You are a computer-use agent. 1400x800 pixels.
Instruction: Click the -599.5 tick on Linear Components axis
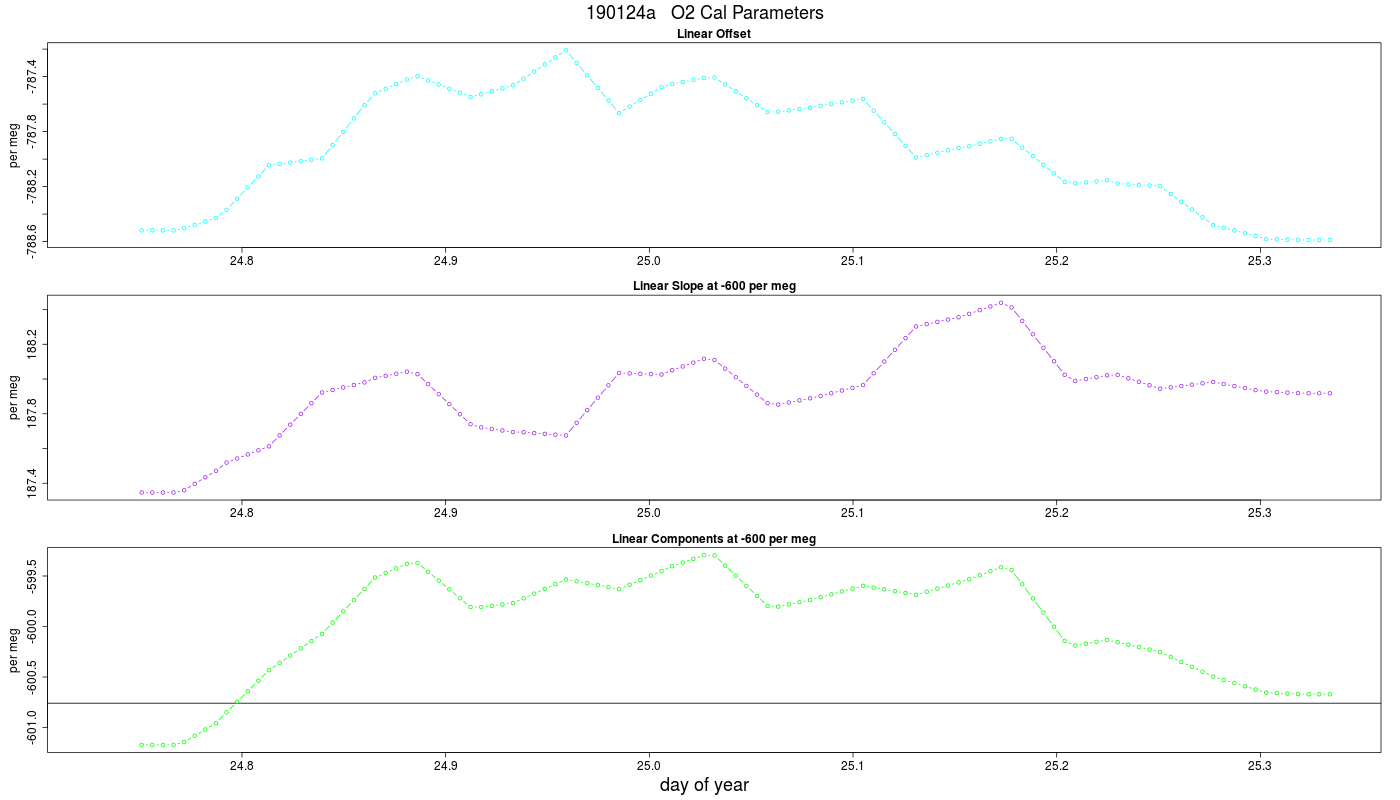coord(33,576)
